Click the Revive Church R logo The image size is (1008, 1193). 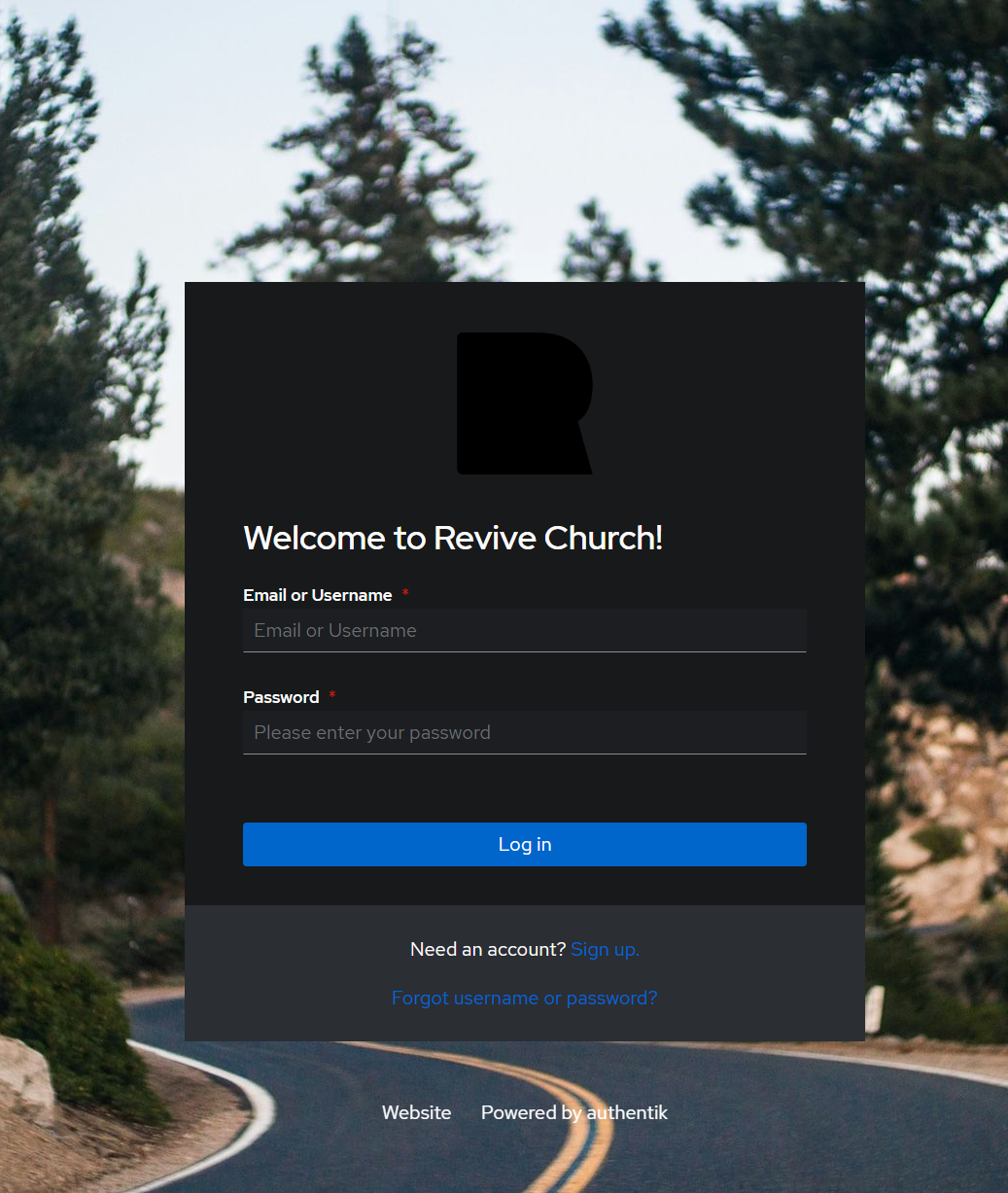524,404
